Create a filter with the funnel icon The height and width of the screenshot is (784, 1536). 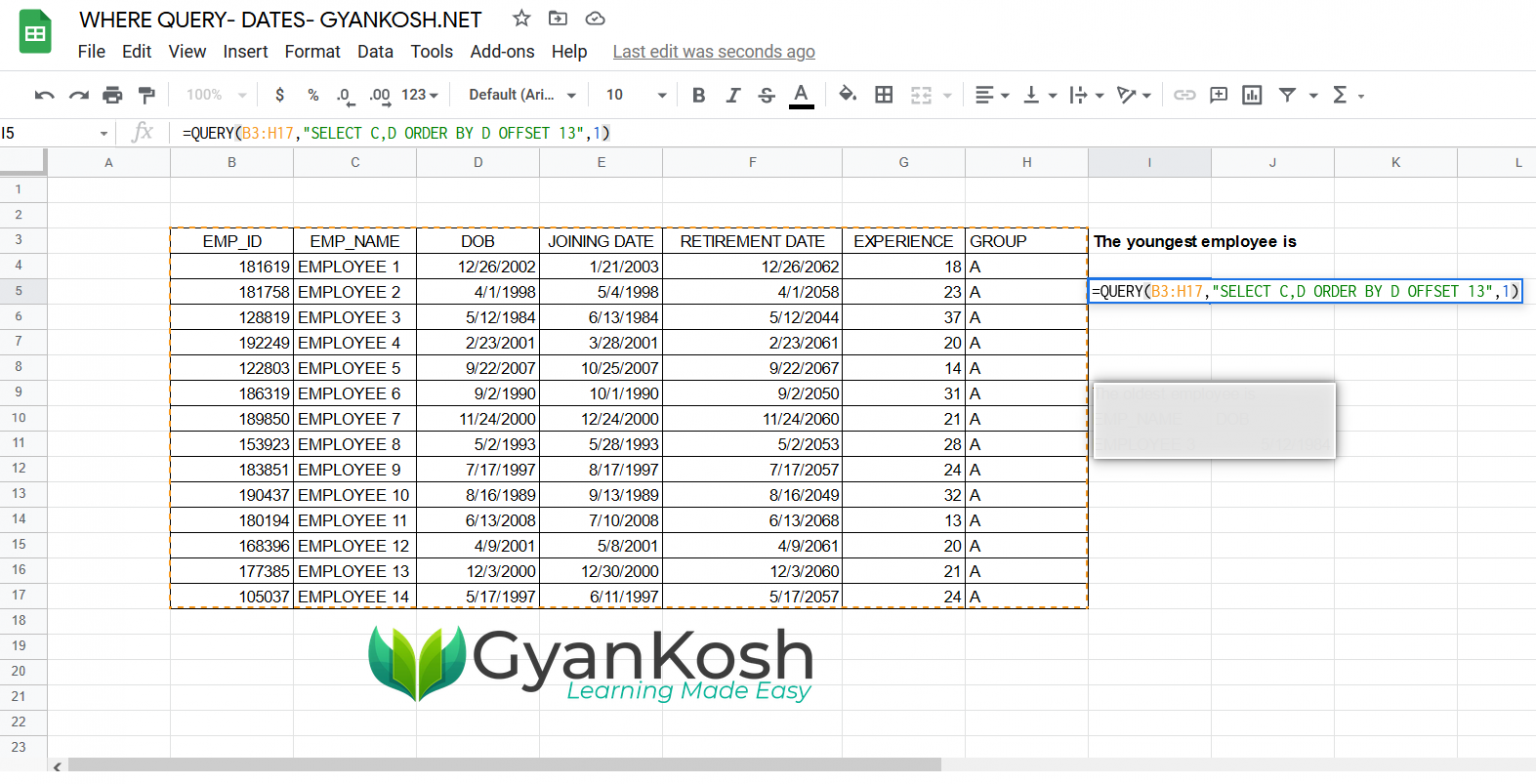pos(1283,94)
